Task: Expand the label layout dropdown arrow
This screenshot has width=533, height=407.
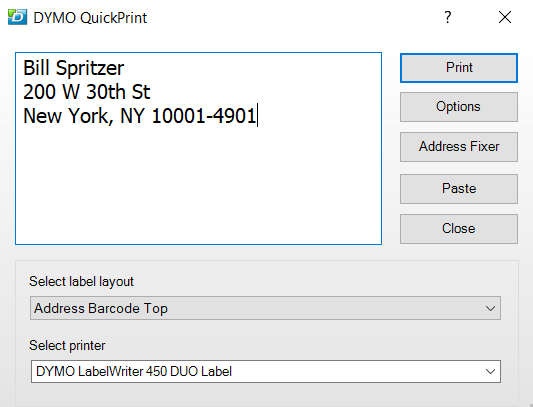Action: click(x=490, y=308)
